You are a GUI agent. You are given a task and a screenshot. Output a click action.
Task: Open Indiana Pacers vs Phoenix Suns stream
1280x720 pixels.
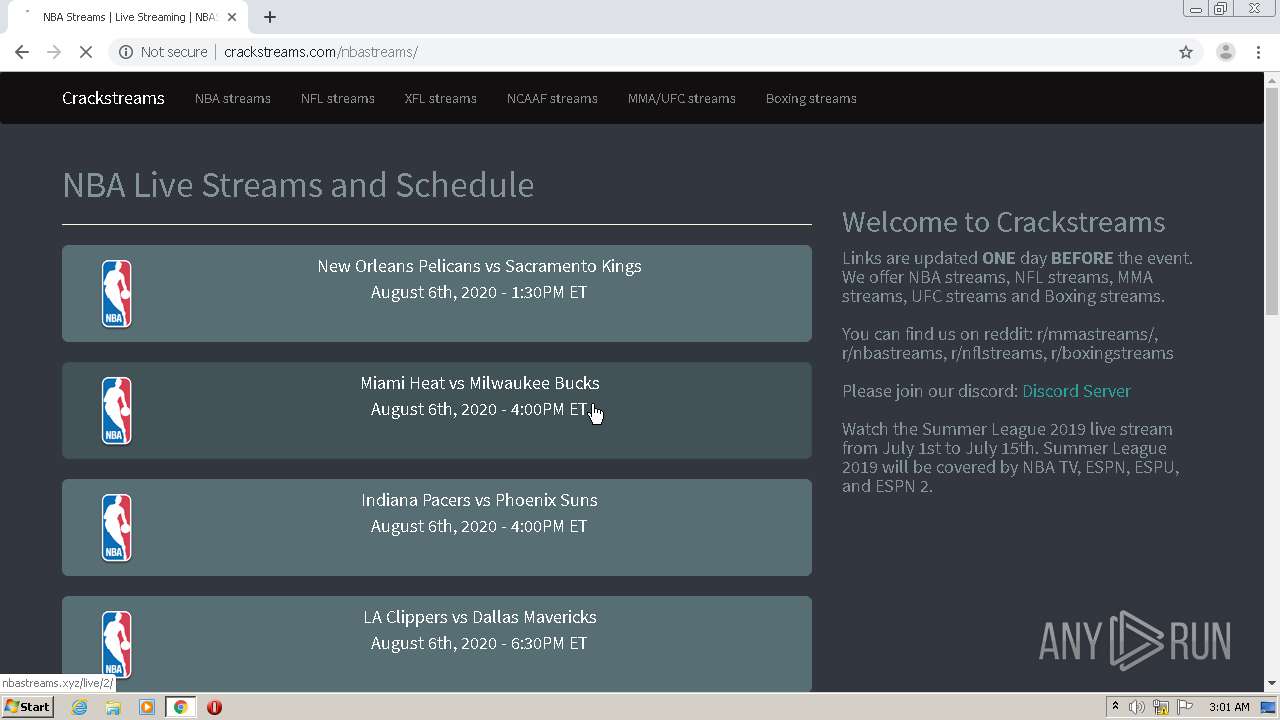(x=437, y=527)
